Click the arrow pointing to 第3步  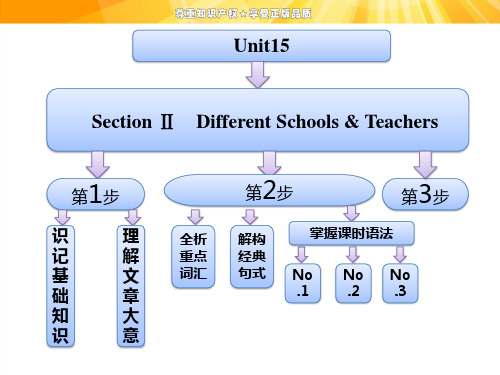tap(425, 165)
